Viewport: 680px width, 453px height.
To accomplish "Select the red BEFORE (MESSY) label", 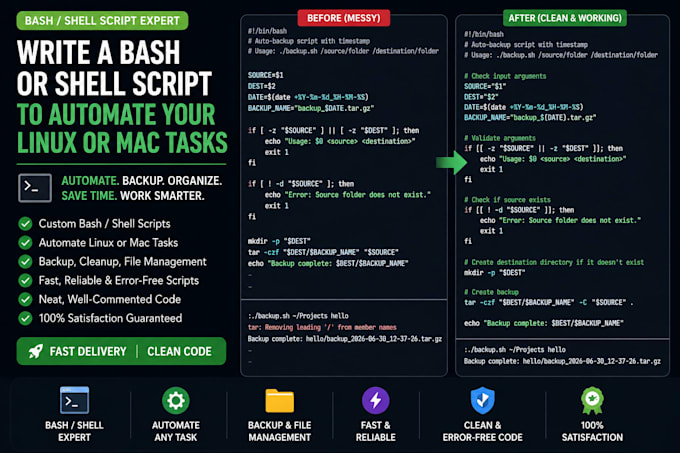I will pyautogui.click(x=343, y=18).
